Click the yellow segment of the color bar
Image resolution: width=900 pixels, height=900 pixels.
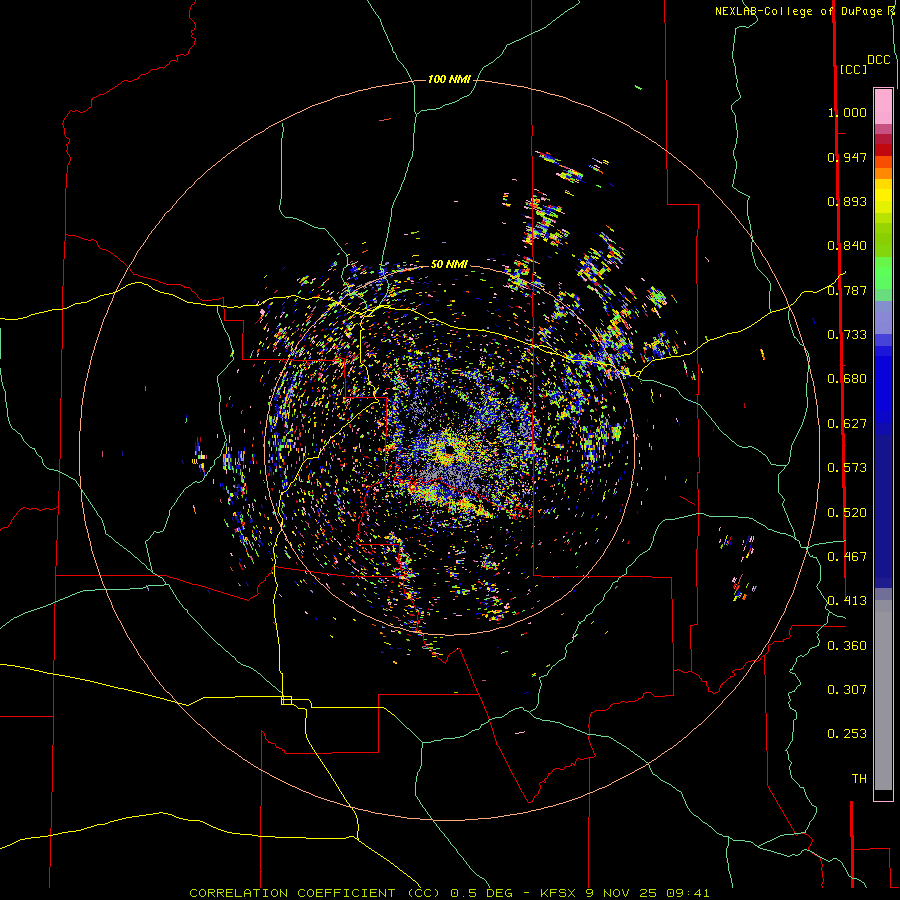(883, 196)
